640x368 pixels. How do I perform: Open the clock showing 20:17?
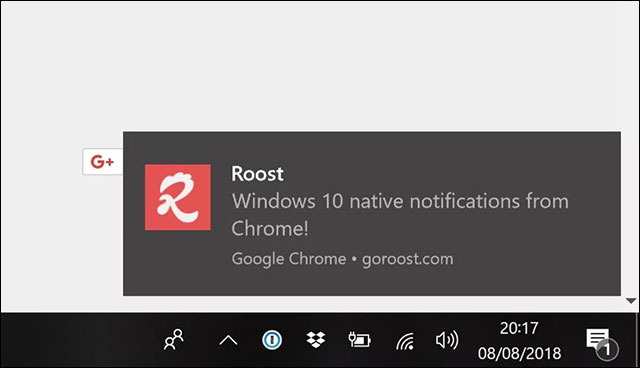coord(519,328)
